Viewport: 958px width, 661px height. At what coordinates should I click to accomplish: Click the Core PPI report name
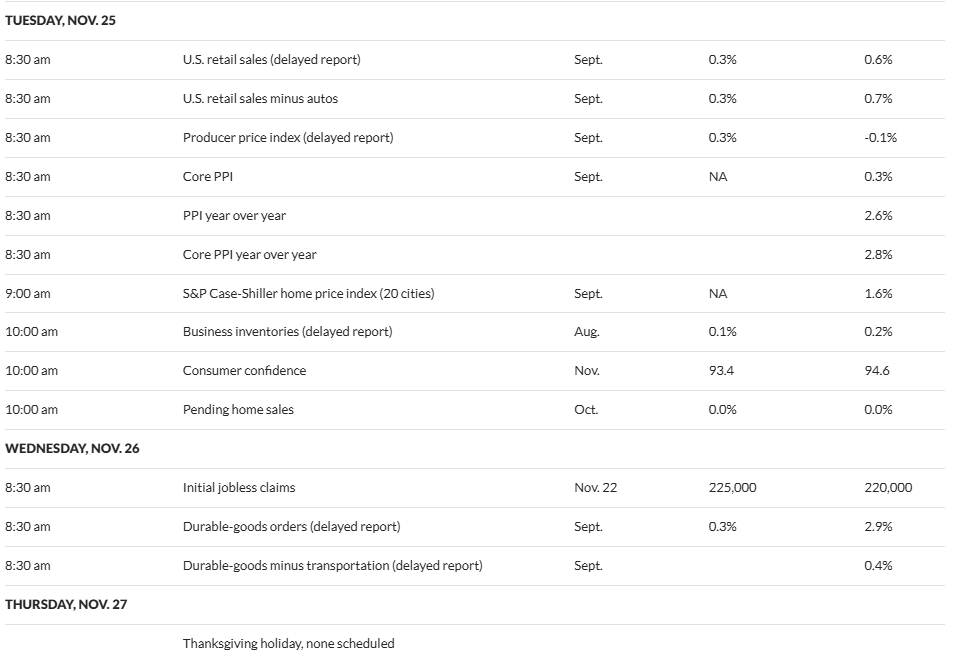coord(206,177)
